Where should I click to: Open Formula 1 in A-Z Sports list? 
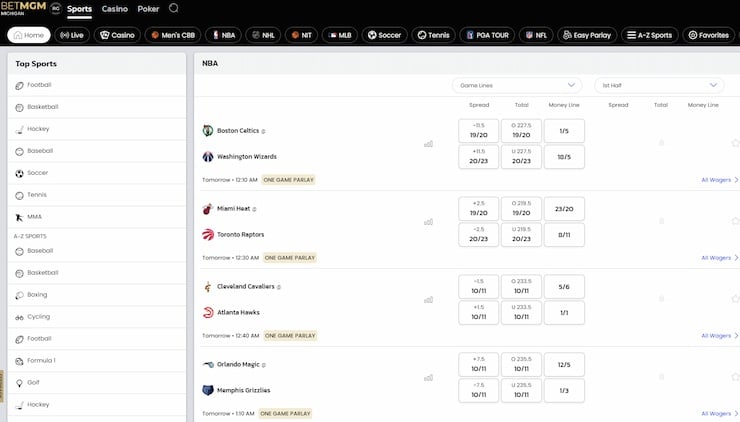(97, 361)
